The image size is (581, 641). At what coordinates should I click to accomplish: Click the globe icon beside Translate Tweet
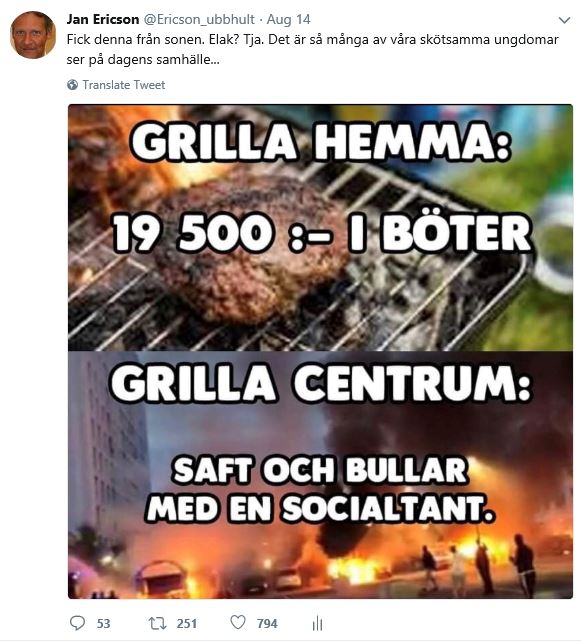(72, 85)
